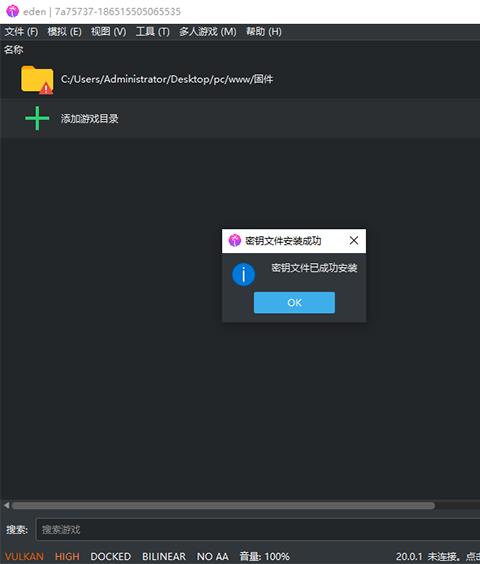Toggle the VULKAN renderer status button

click(24, 556)
